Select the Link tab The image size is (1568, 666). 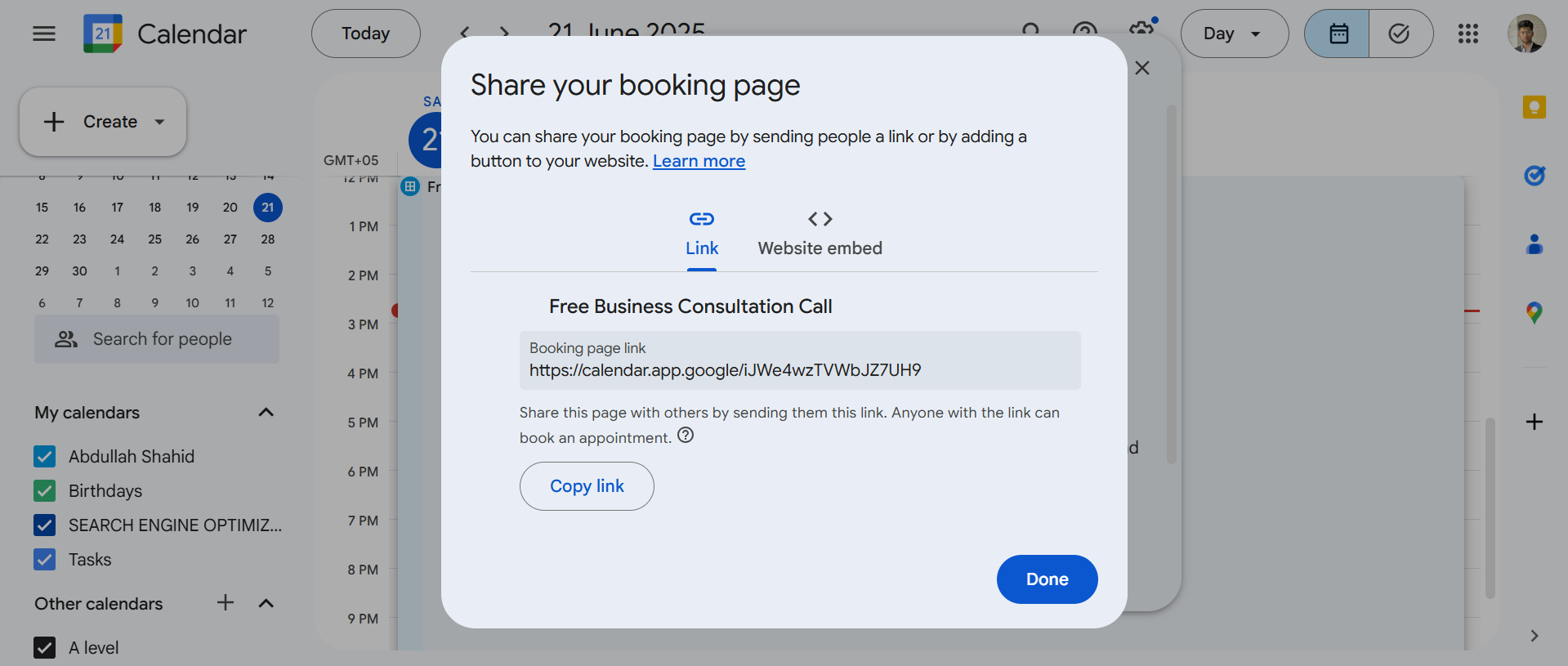(x=702, y=234)
